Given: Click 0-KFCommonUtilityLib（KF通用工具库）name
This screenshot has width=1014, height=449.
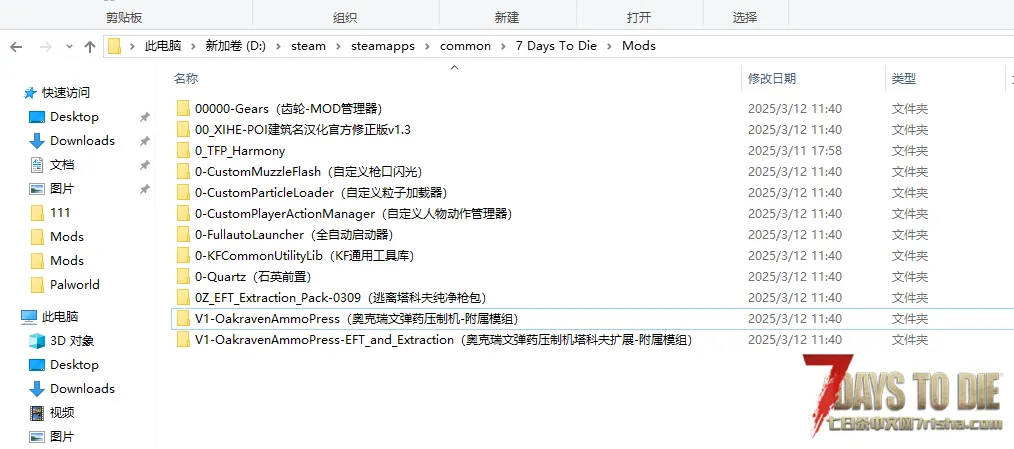Looking at the screenshot, I should click(x=306, y=256).
